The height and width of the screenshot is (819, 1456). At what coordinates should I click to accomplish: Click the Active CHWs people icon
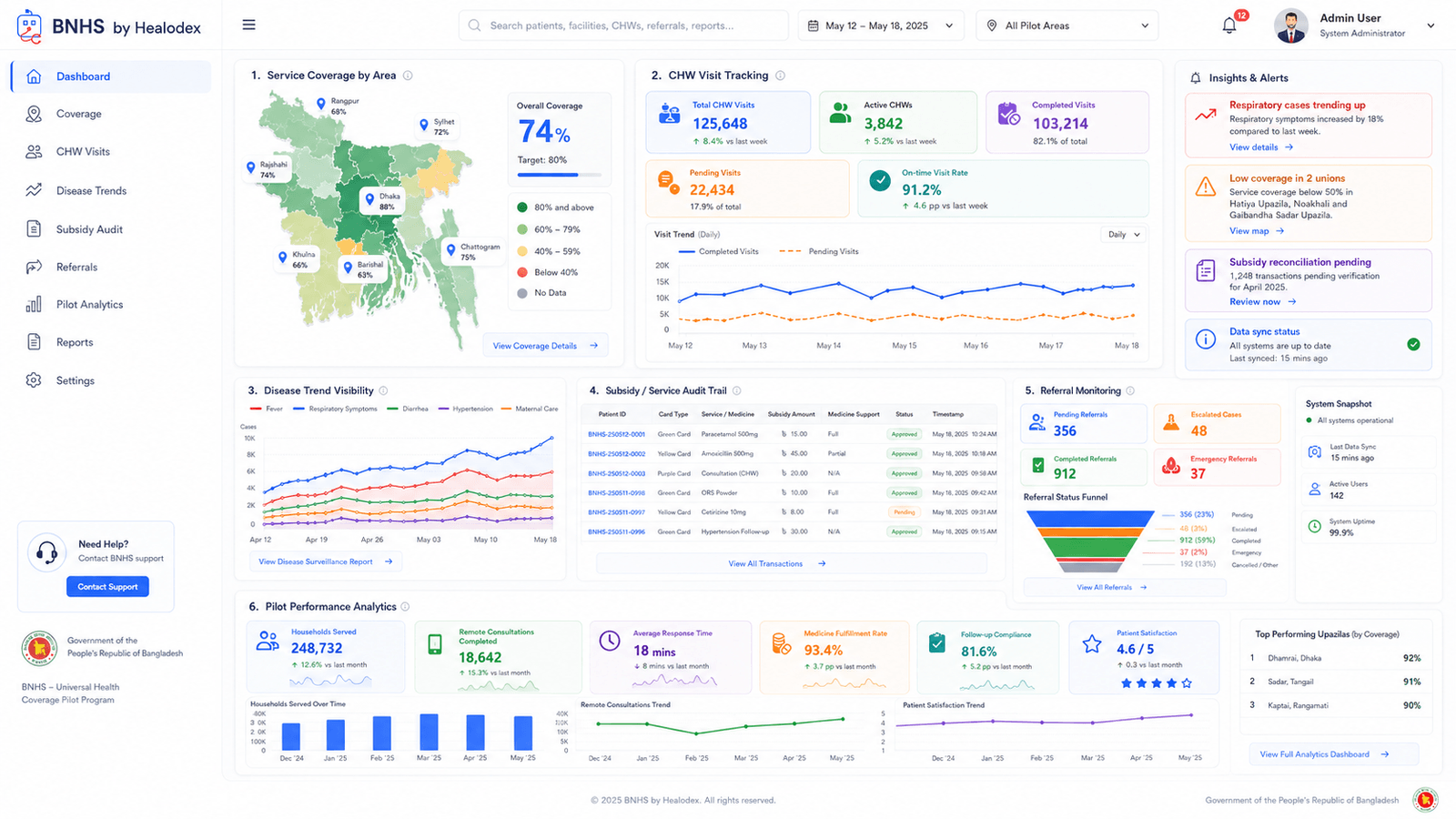tap(840, 113)
